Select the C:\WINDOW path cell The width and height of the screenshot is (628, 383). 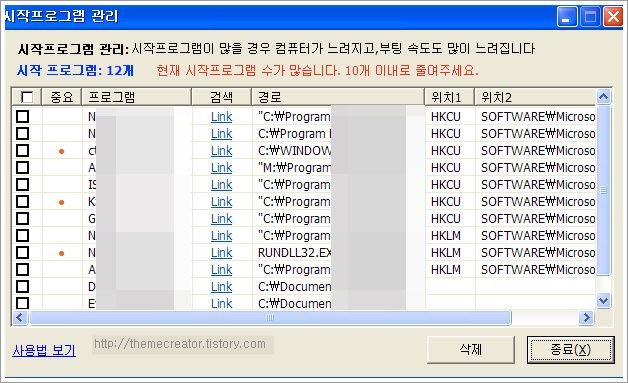click(295, 151)
